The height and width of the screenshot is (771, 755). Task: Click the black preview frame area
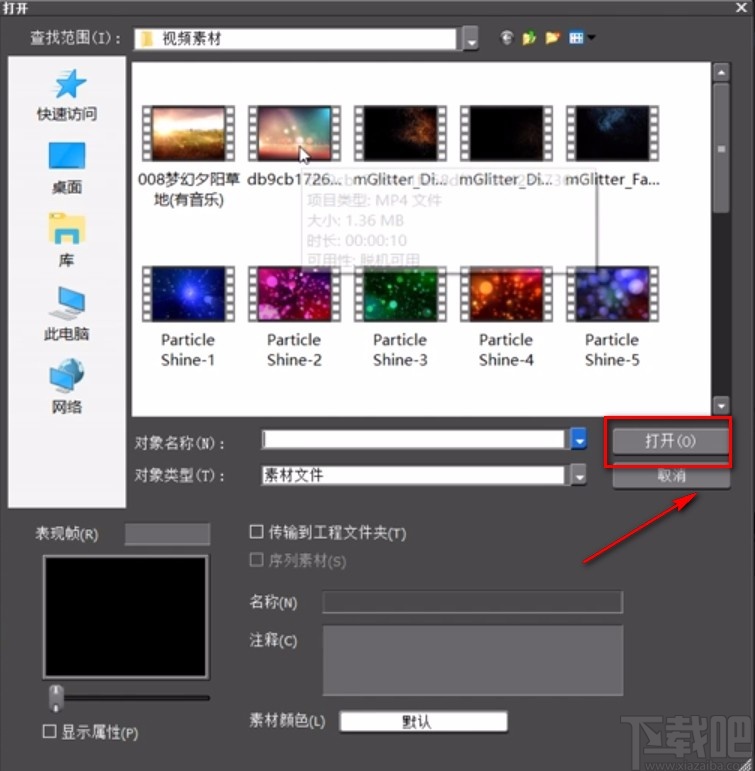coord(125,617)
